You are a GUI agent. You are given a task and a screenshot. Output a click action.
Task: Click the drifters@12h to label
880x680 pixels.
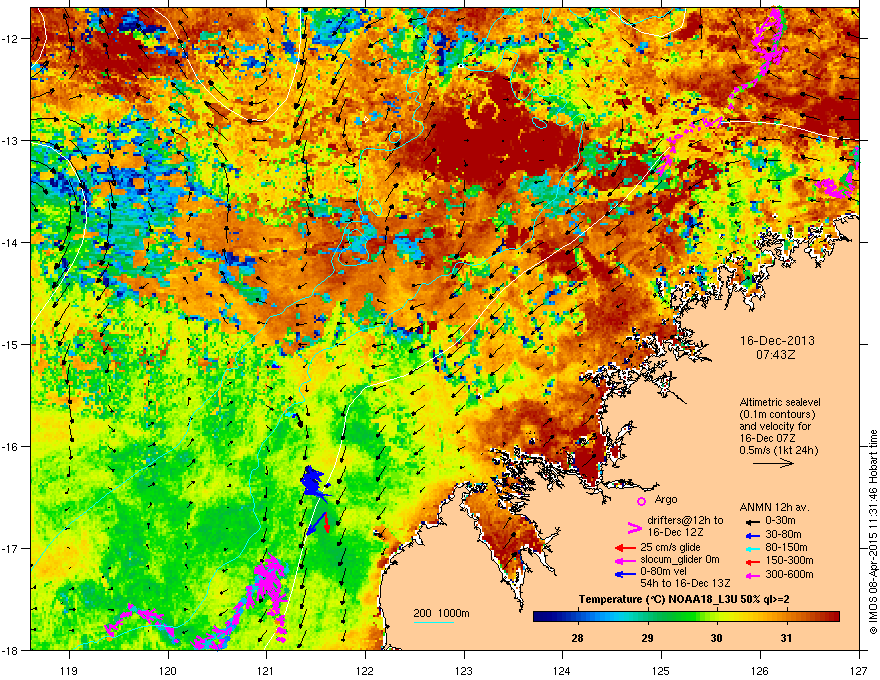point(685,520)
